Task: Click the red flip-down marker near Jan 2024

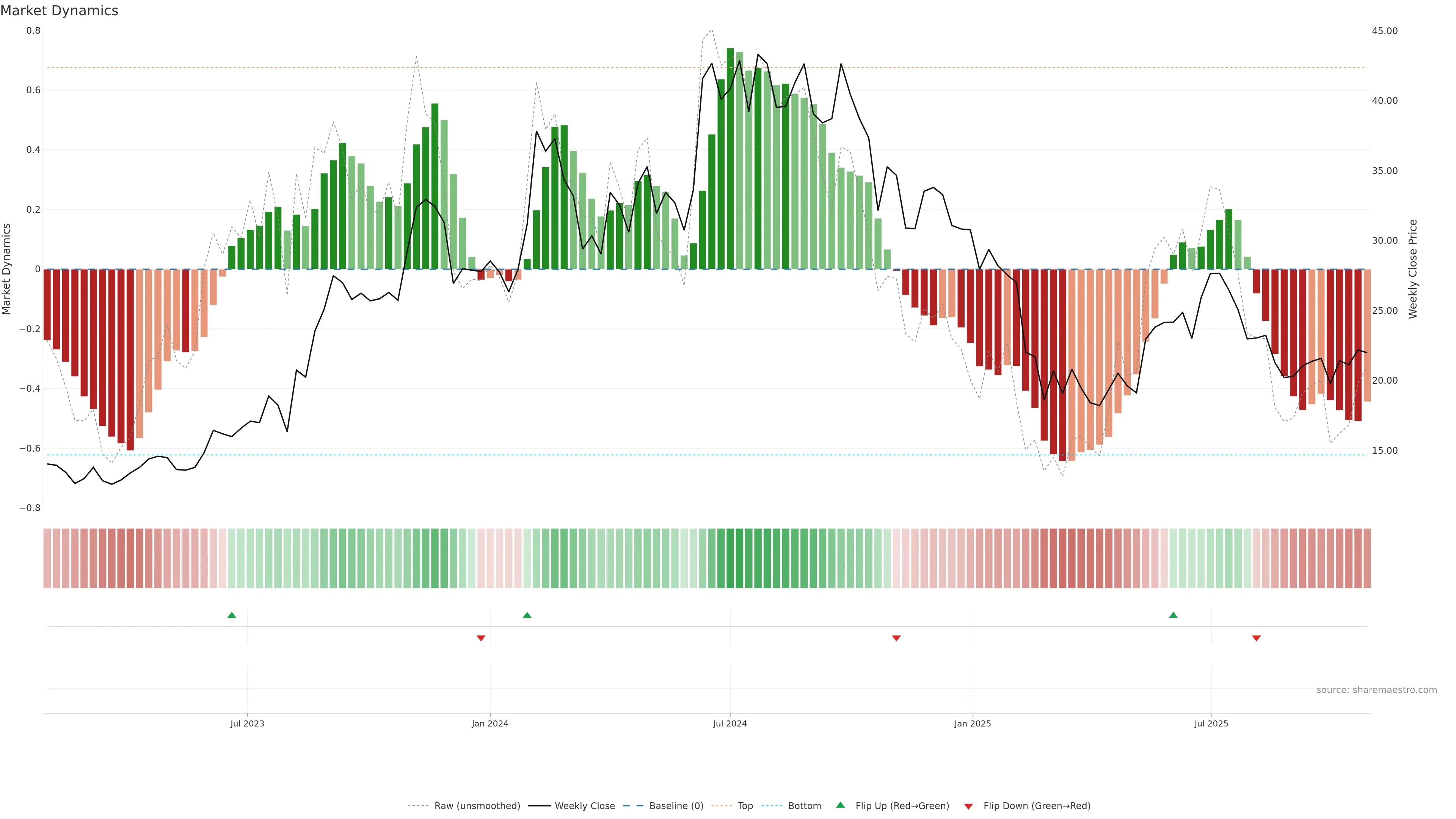Action: tap(481, 638)
